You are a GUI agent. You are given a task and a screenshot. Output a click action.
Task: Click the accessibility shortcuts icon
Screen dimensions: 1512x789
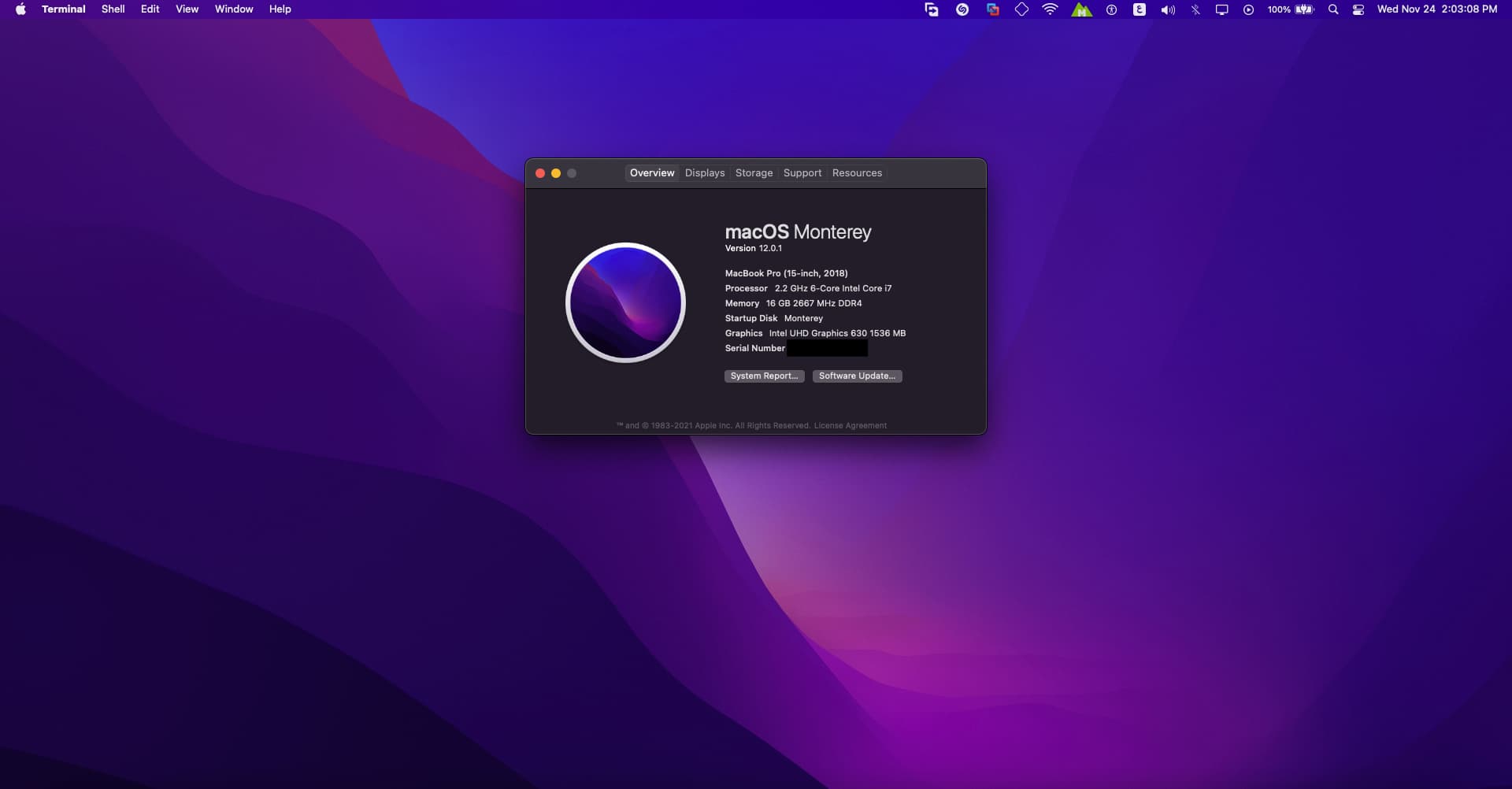pos(1111,9)
